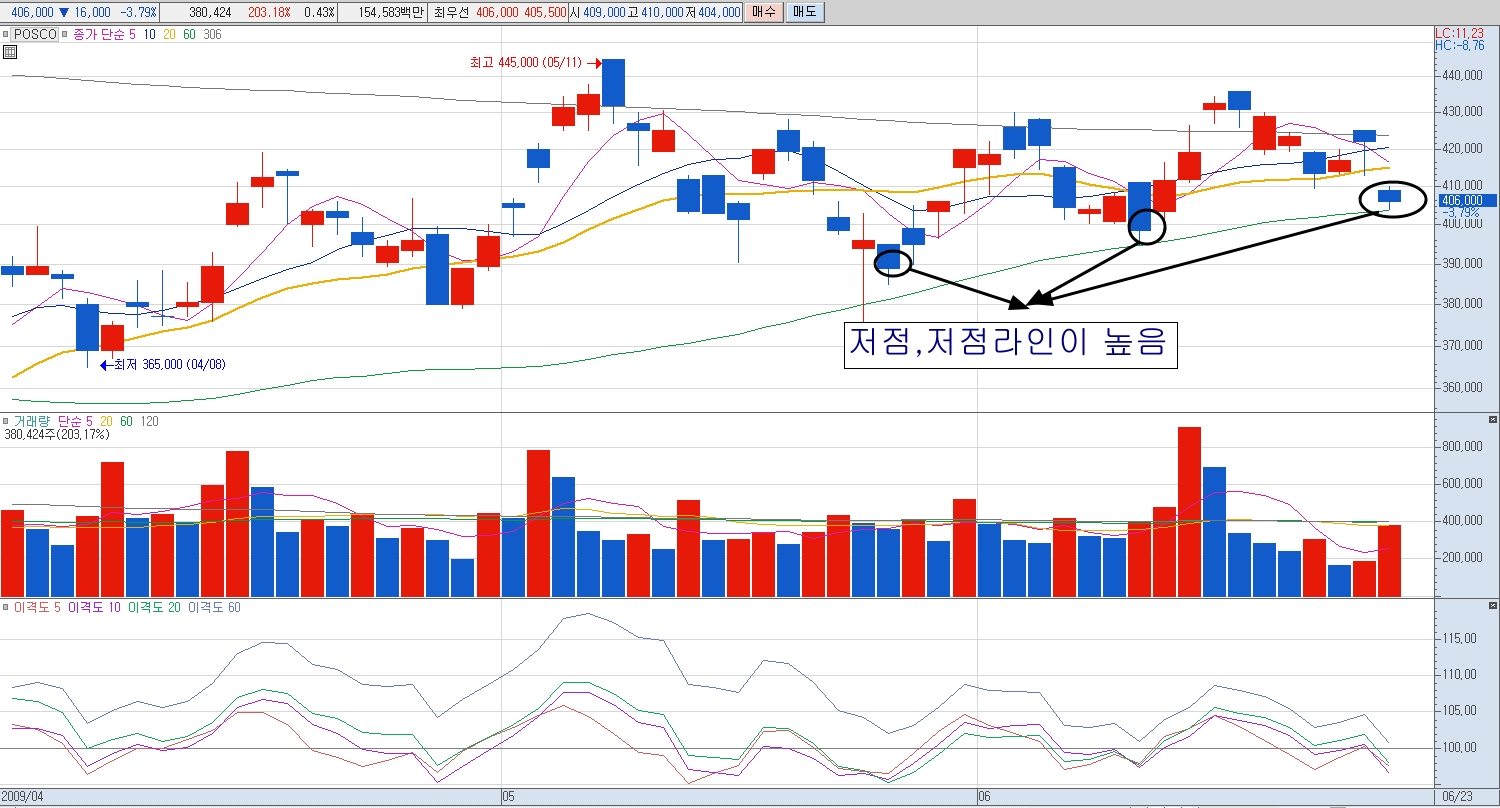Screen dimensions: 1500x808
Task: Select the 306-day moving average legend
Action: [x=212, y=34]
